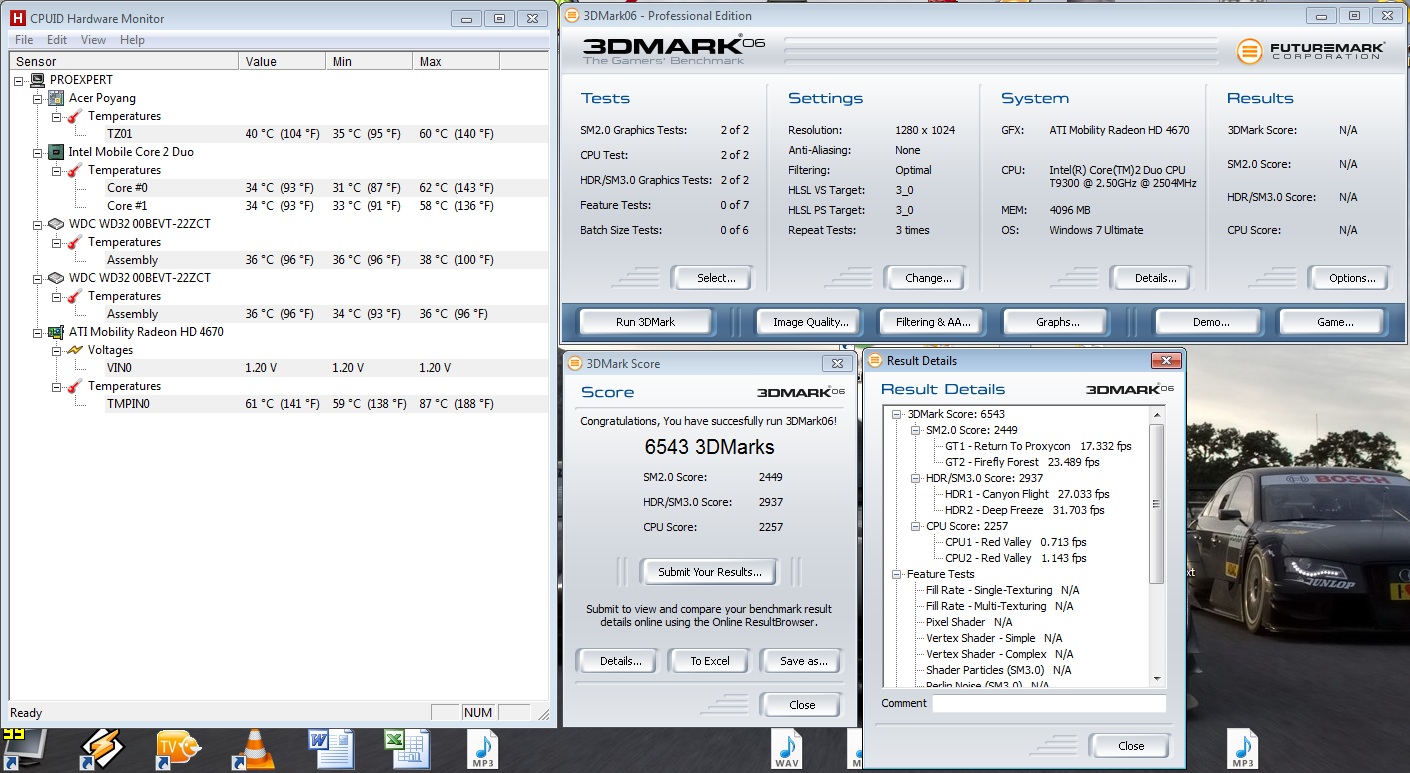This screenshot has width=1410, height=773.
Task: Launch the Demo... button
Action: (x=1211, y=322)
